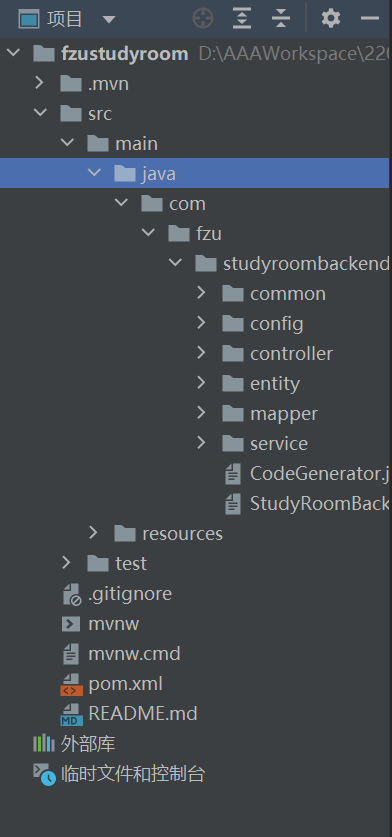392x837 pixels.
Task: Click the Scratches and Consoles (临时文件和控制台) icon
Action: pos(44,773)
